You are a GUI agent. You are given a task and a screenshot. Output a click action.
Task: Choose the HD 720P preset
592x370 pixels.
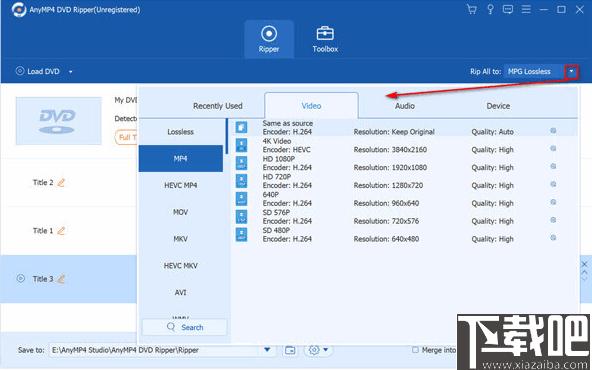pos(404,181)
